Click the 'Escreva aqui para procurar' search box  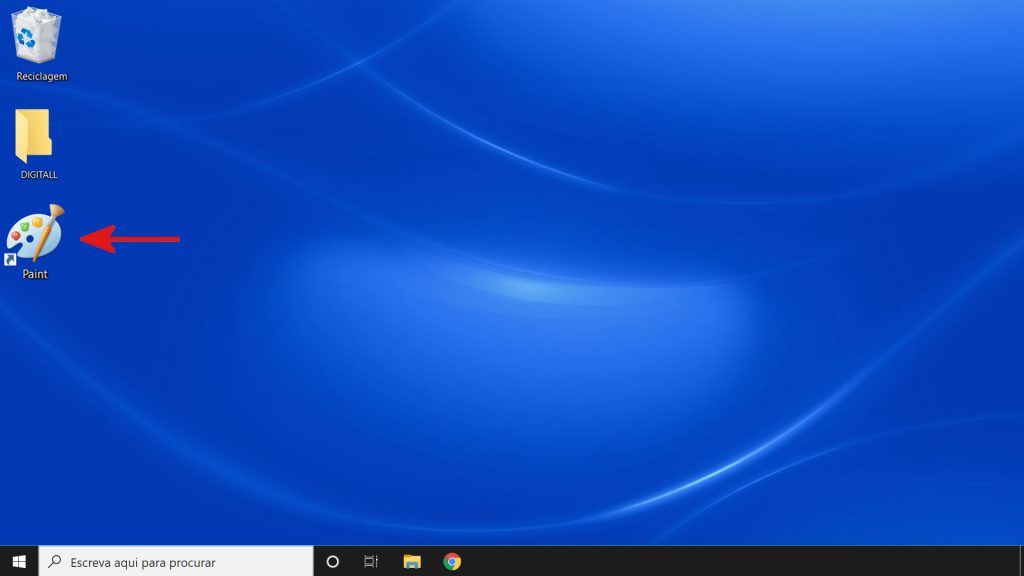point(176,562)
